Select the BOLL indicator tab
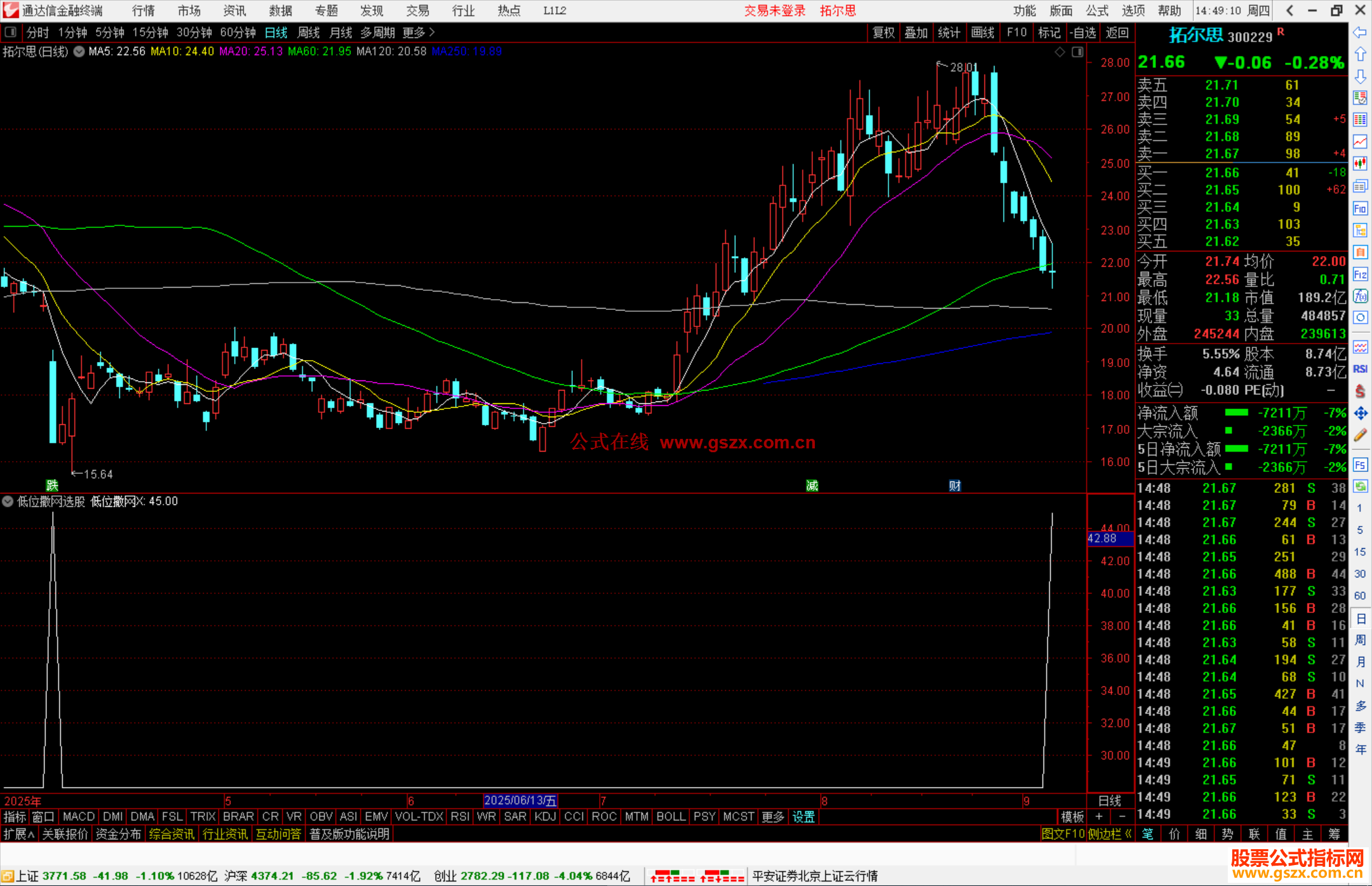1372x886 pixels. [x=671, y=817]
